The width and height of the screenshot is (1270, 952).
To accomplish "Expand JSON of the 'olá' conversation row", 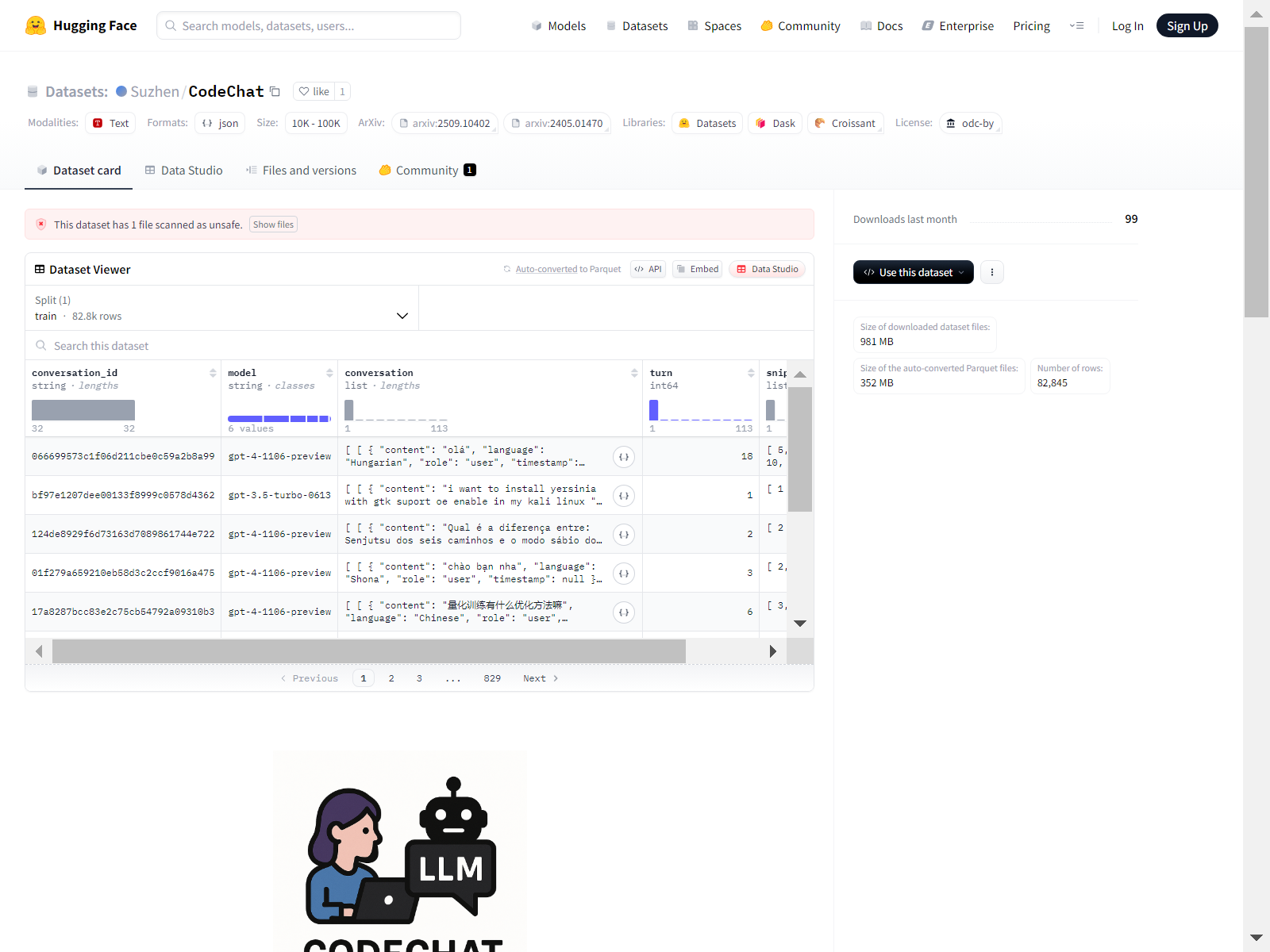I will (624, 457).
